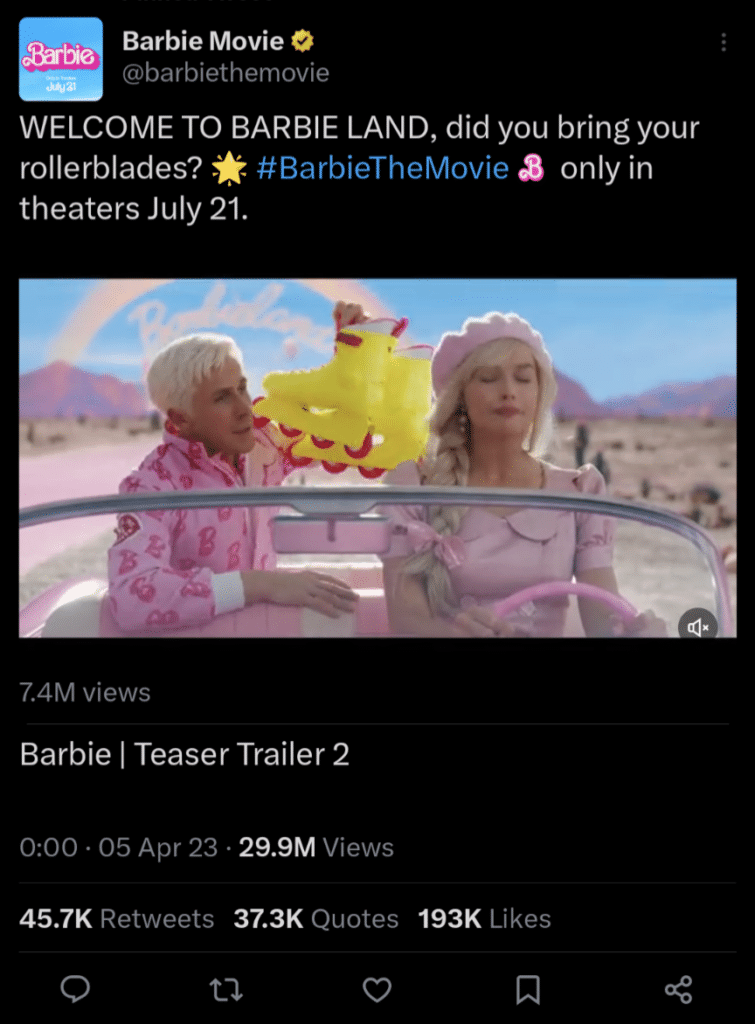Open the Barbie Movie profile picture
755x1024 pixels.
[x=60, y=59]
